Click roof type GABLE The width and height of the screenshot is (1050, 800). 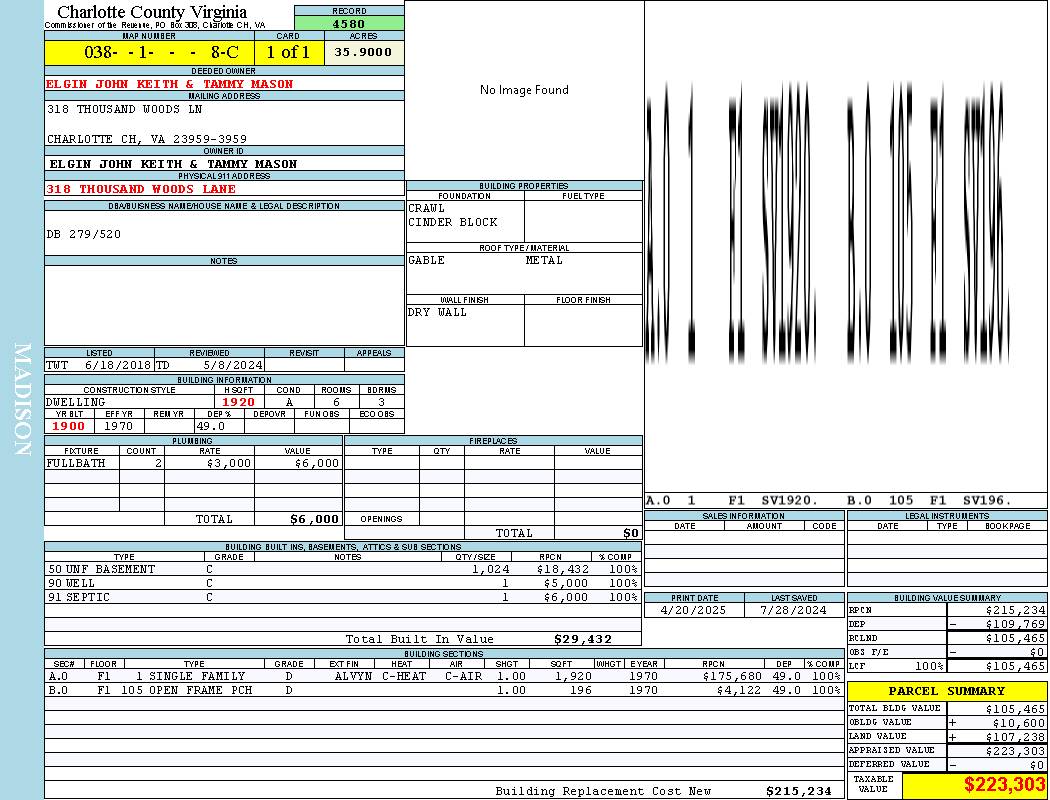point(427,260)
